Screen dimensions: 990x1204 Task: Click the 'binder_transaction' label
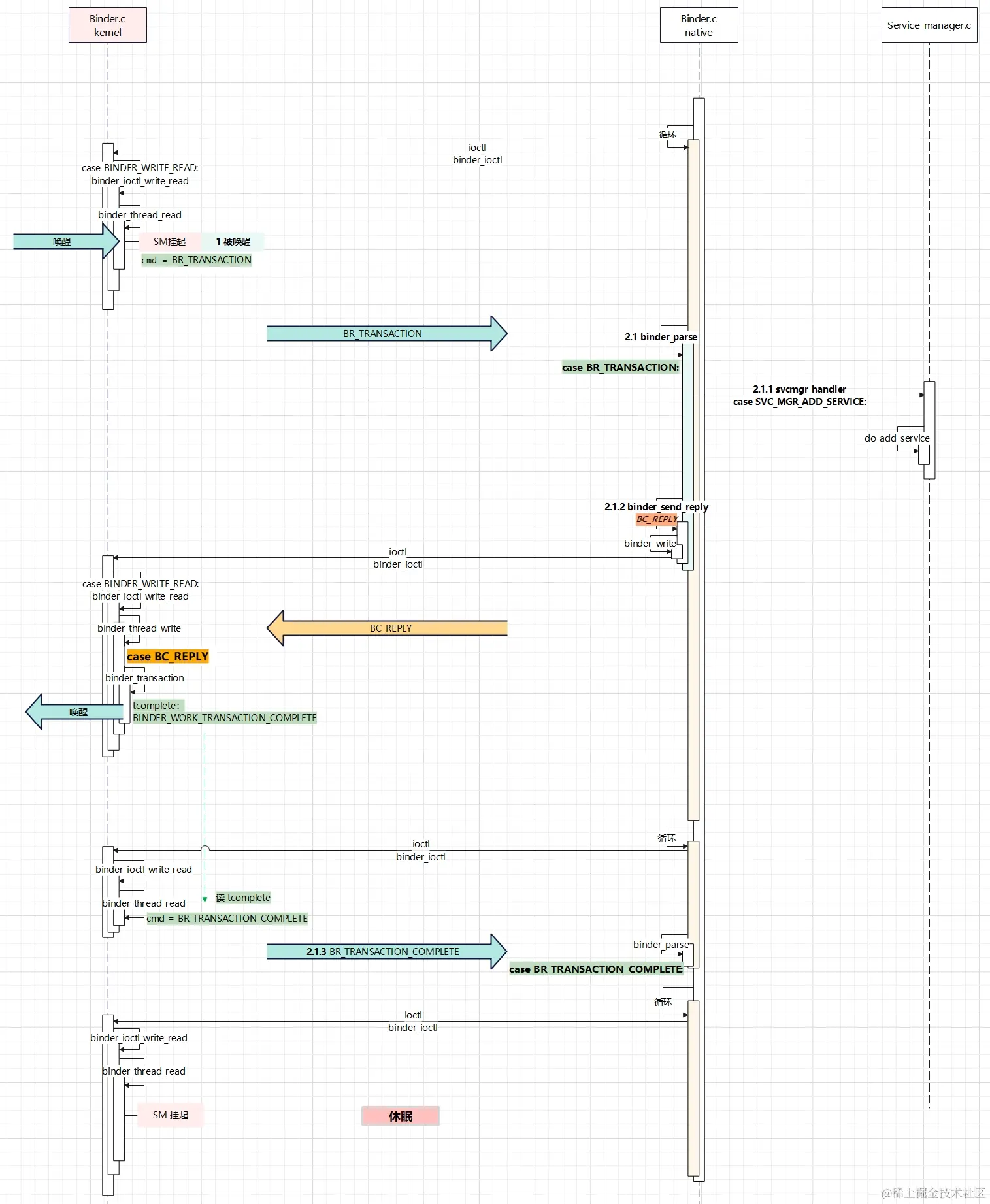tap(144, 678)
